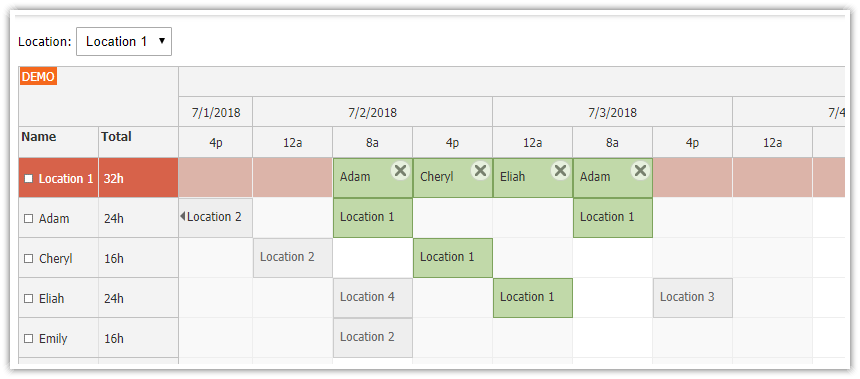Select the 7/3/2018 date header
860x379 pixels.
pos(613,112)
